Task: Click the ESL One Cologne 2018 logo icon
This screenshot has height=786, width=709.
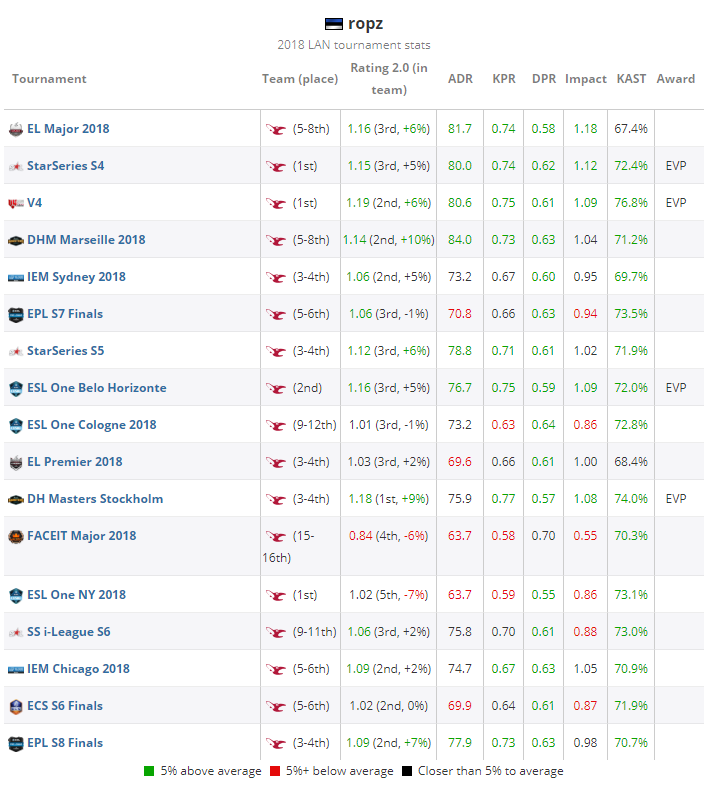Action: (15, 425)
